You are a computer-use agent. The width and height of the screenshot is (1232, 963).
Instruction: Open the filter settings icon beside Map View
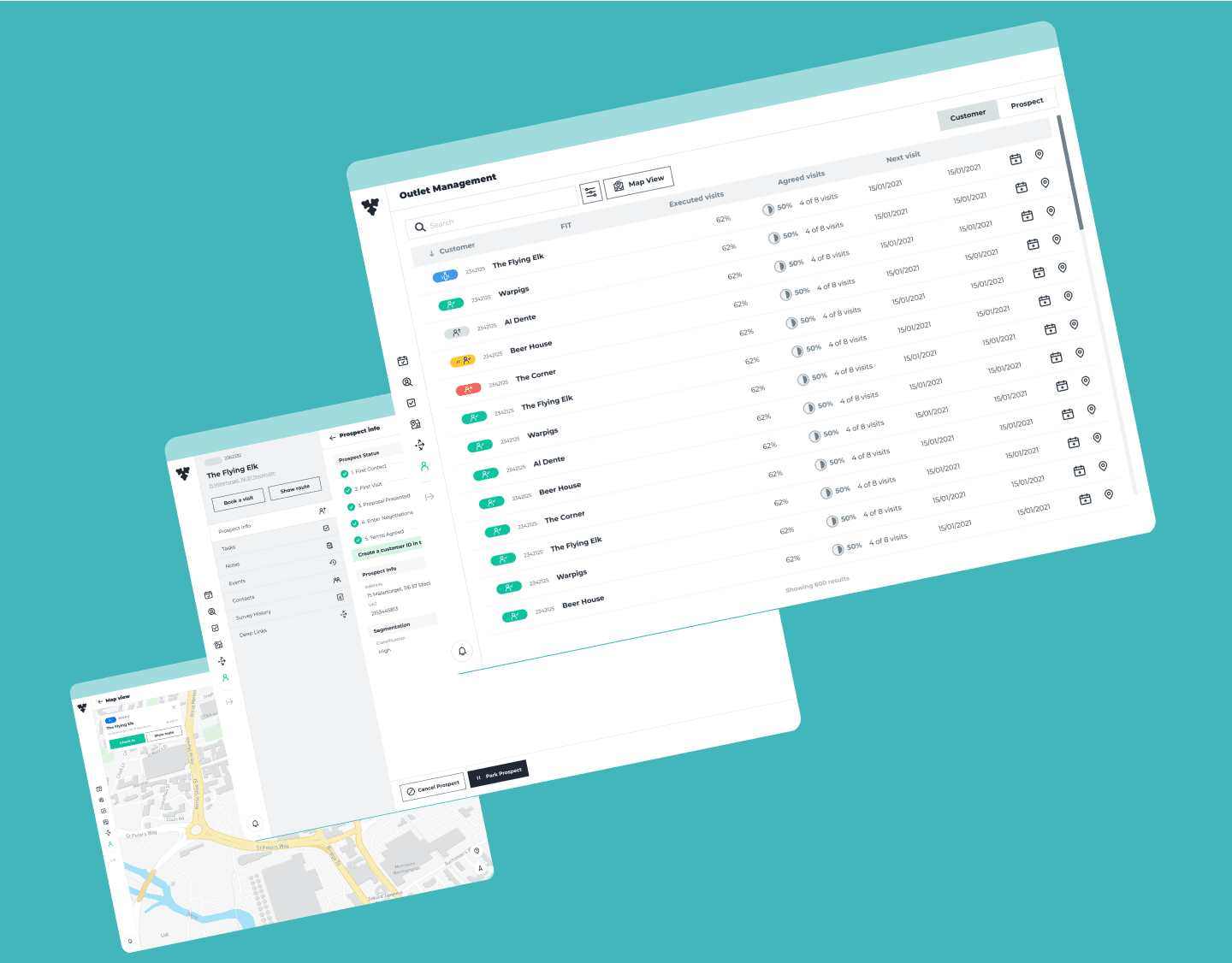(x=591, y=193)
